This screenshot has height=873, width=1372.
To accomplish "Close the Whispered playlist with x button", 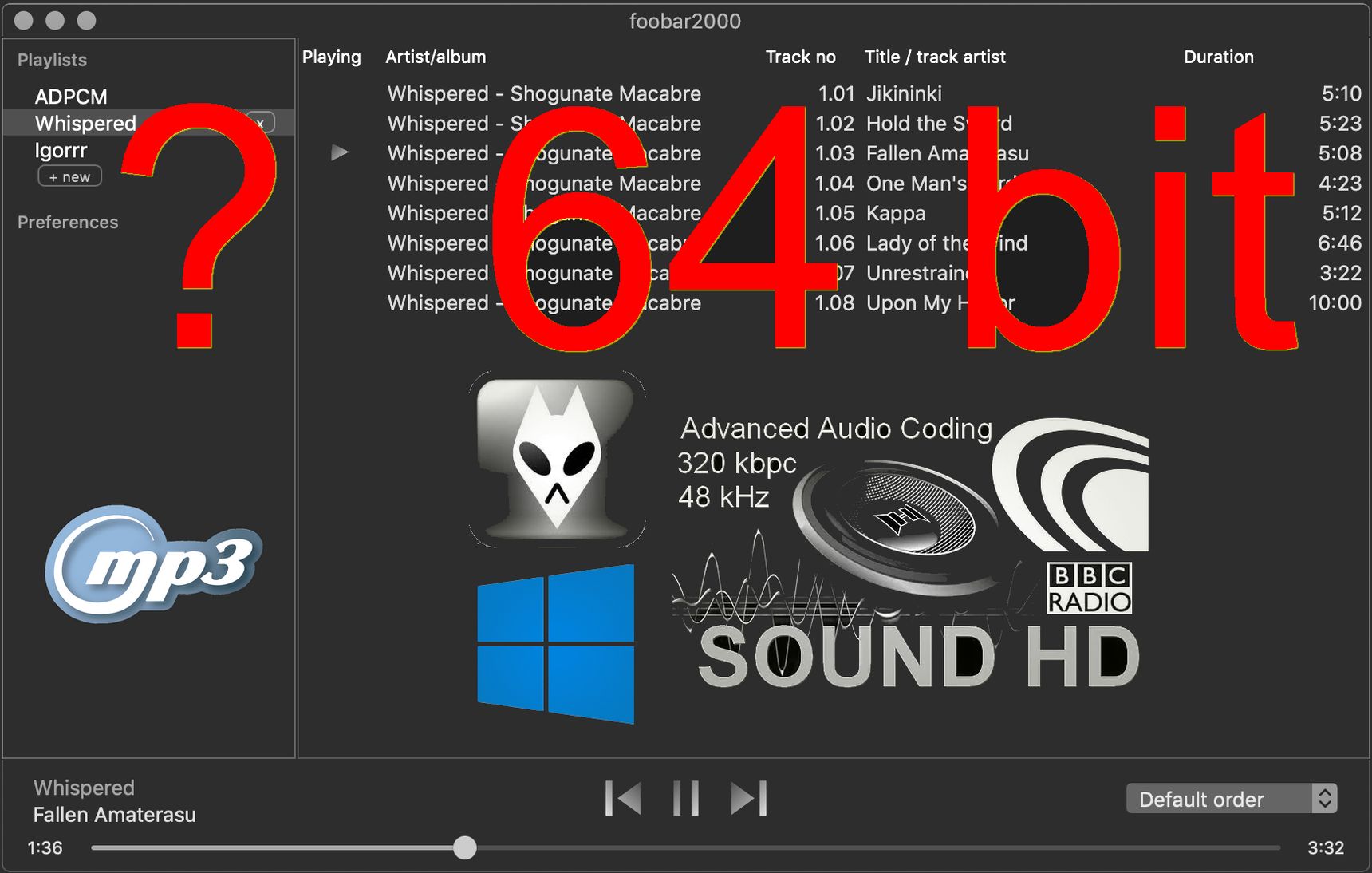I will click(261, 123).
